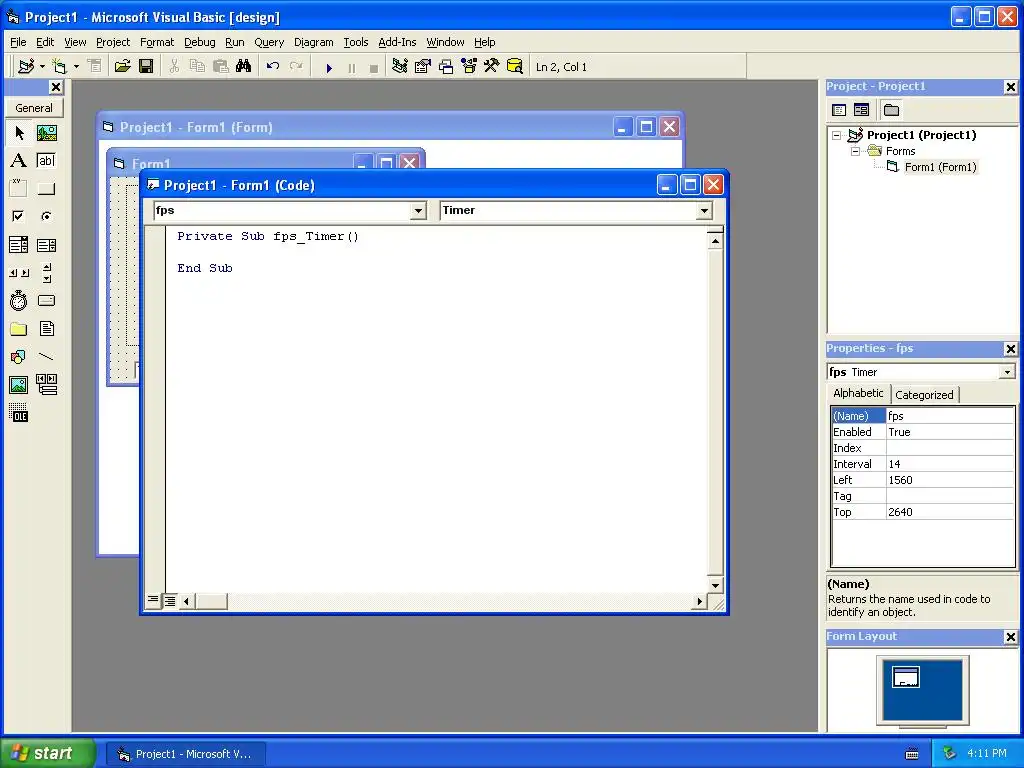1024x768 pixels.
Task: Open the Data View Window toolbar icon
Action: (x=515, y=67)
